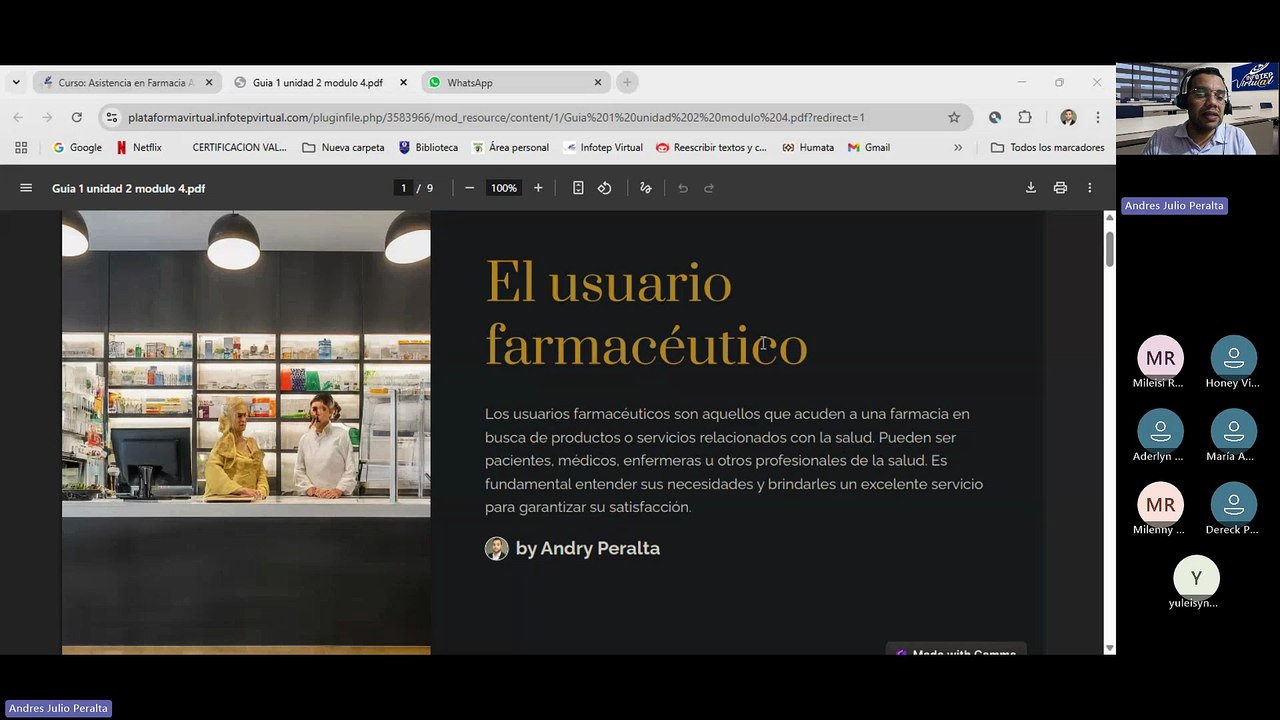Select the Andres Julio Peralta presenter video
1280x720 pixels.
[1197, 109]
